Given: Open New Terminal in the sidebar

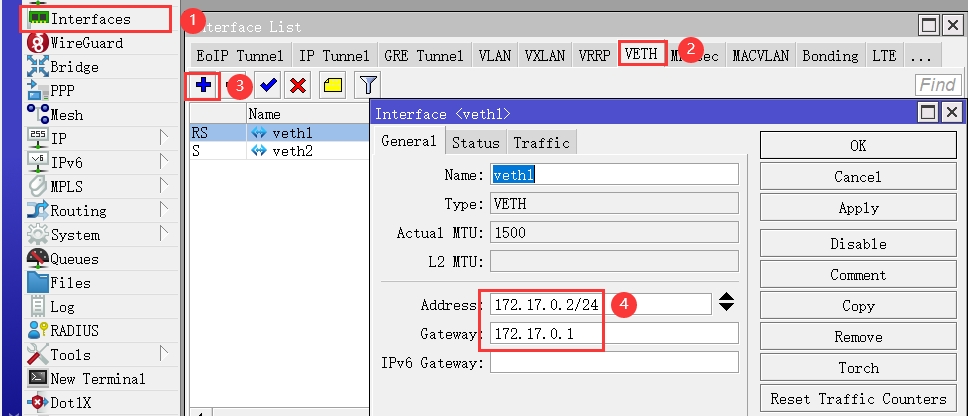Looking at the screenshot, I should coord(97,379).
